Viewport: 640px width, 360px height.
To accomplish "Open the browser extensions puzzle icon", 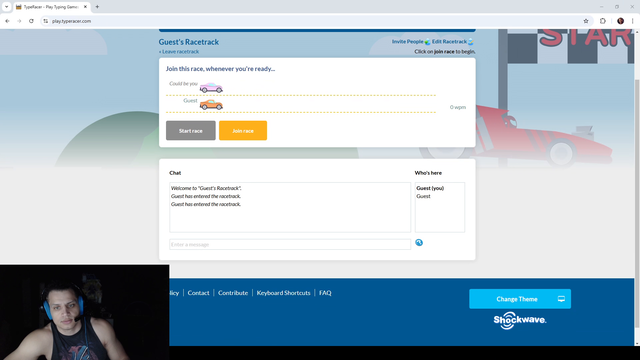I will [603, 21].
